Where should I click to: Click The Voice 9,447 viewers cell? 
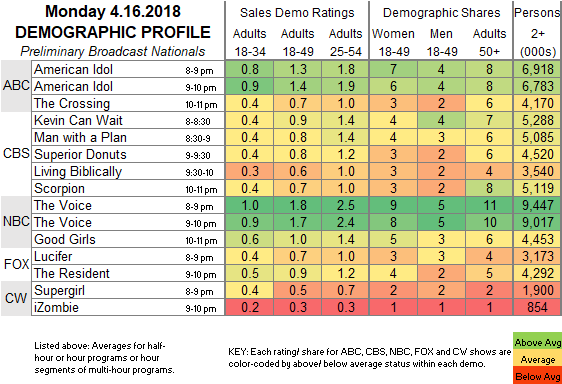537,205
